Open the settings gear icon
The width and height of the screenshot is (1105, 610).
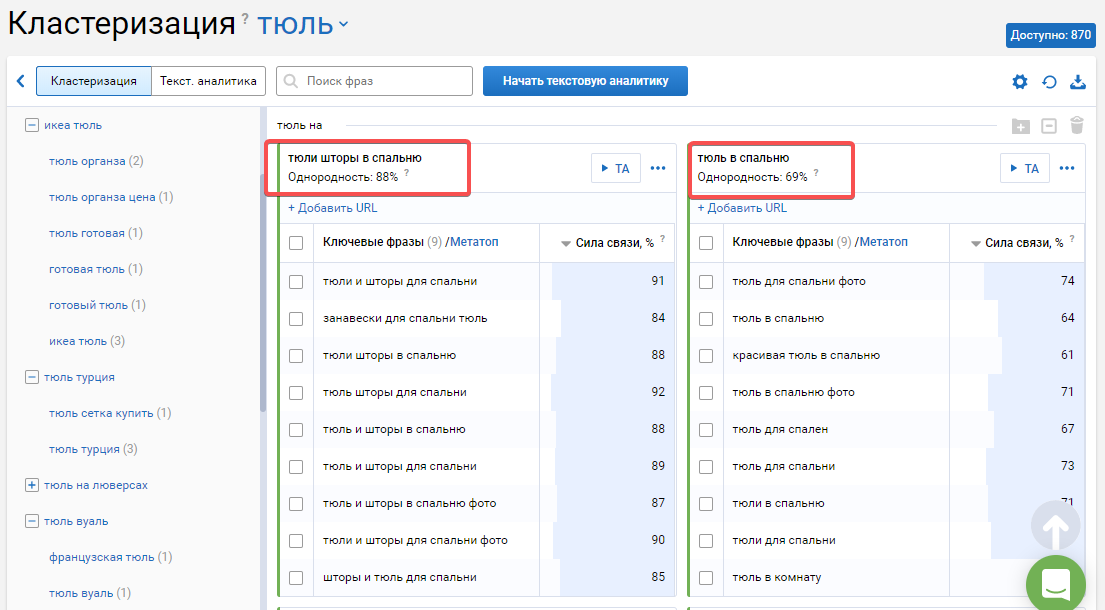click(x=1020, y=82)
